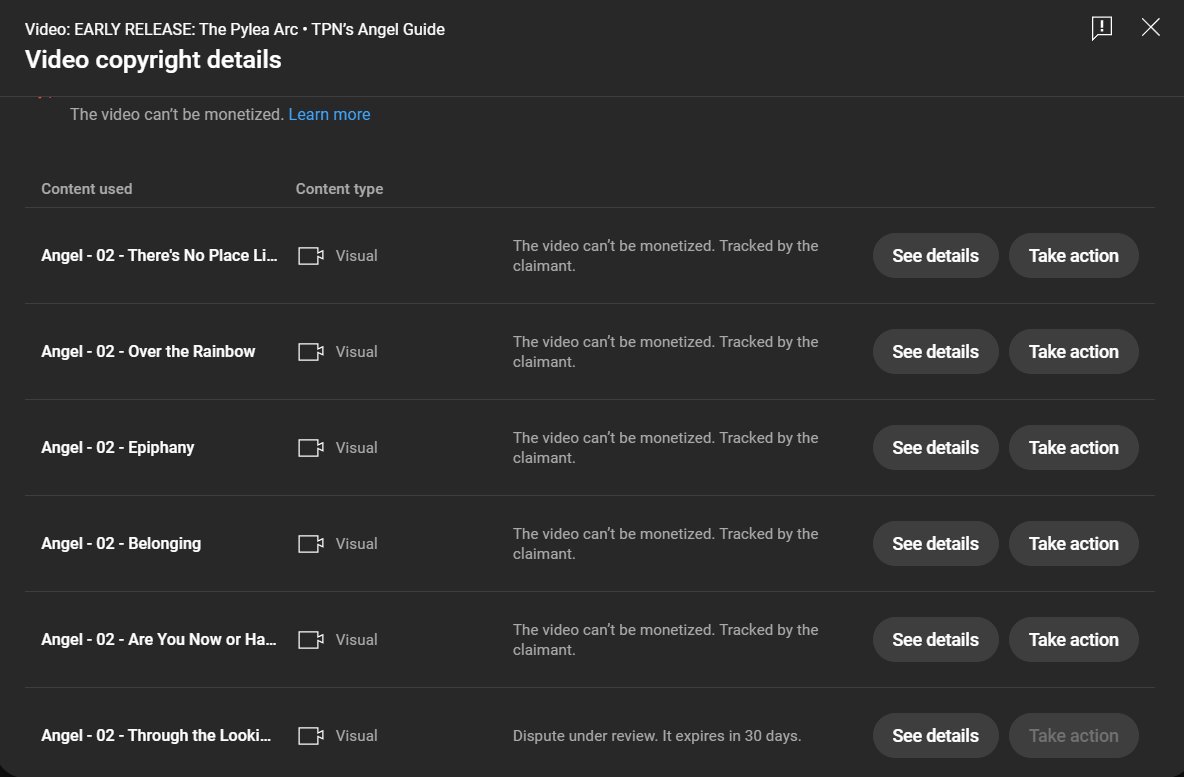
Task: See details for Epiphany claim
Action: pyautogui.click(x=936, y=447)
